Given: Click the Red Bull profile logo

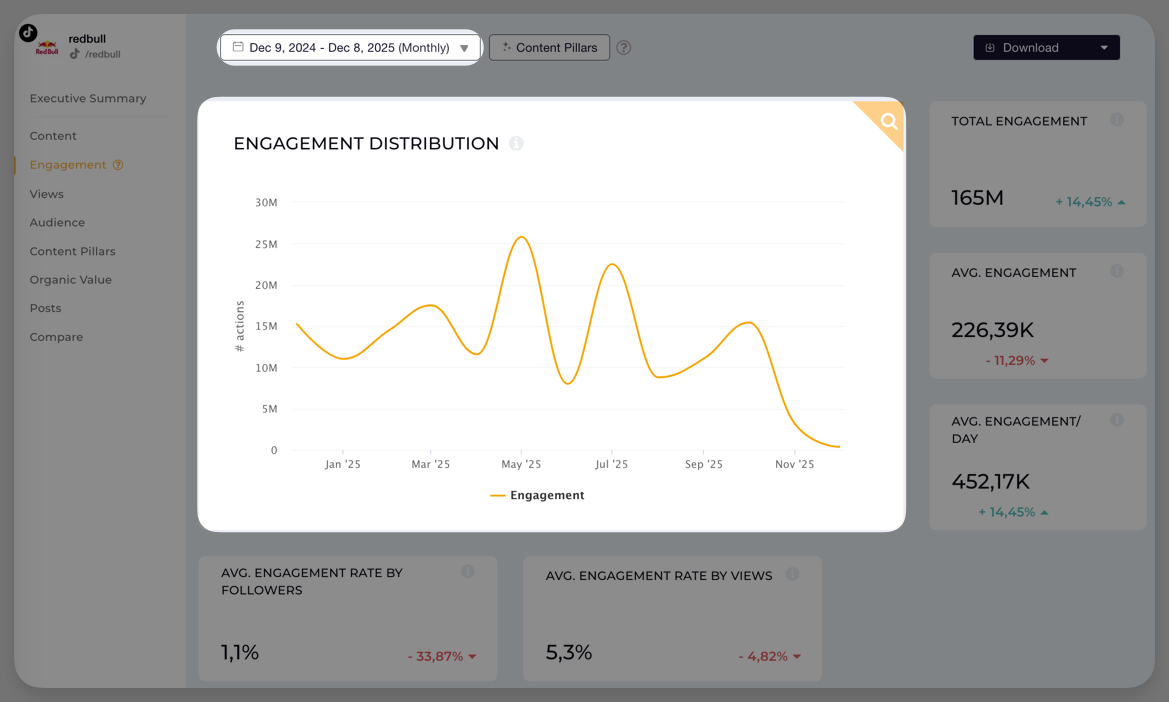Looking at the screenshot, I should tap(46, 46).
